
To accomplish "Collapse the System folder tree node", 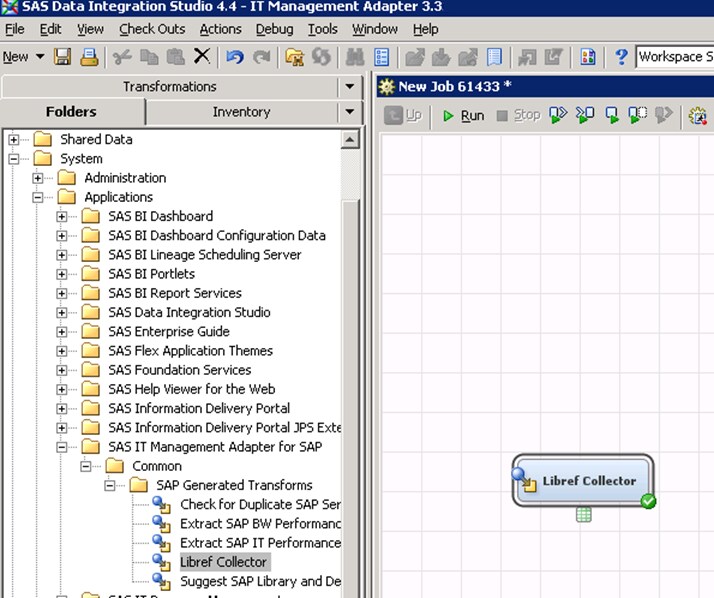I will click(14, 159).
